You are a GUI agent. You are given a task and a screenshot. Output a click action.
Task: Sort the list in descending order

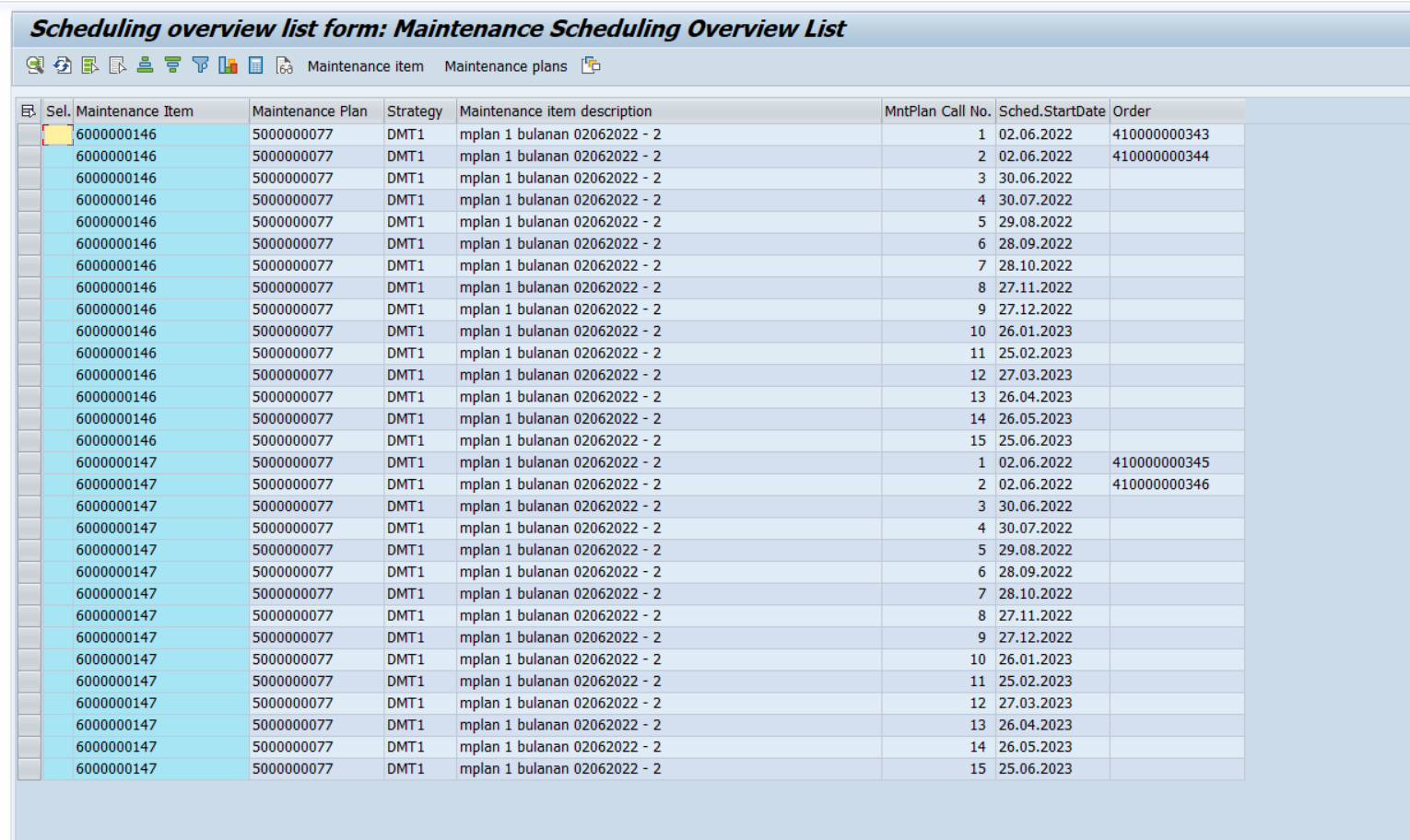(172, 65)
